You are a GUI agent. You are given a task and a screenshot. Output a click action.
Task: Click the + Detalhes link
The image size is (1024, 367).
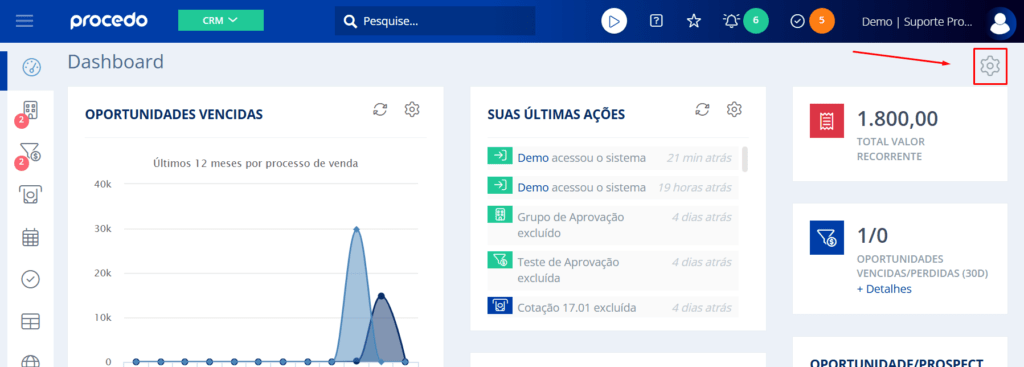tap(884, 289)
